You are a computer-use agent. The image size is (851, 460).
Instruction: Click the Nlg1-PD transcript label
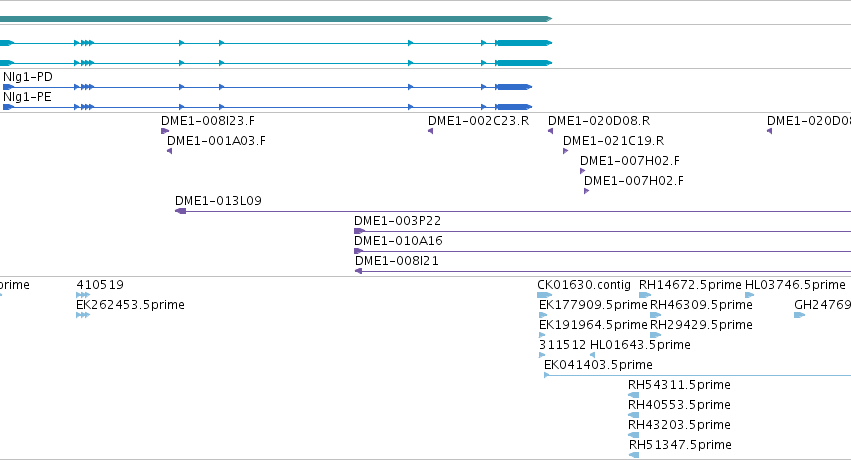28,77
